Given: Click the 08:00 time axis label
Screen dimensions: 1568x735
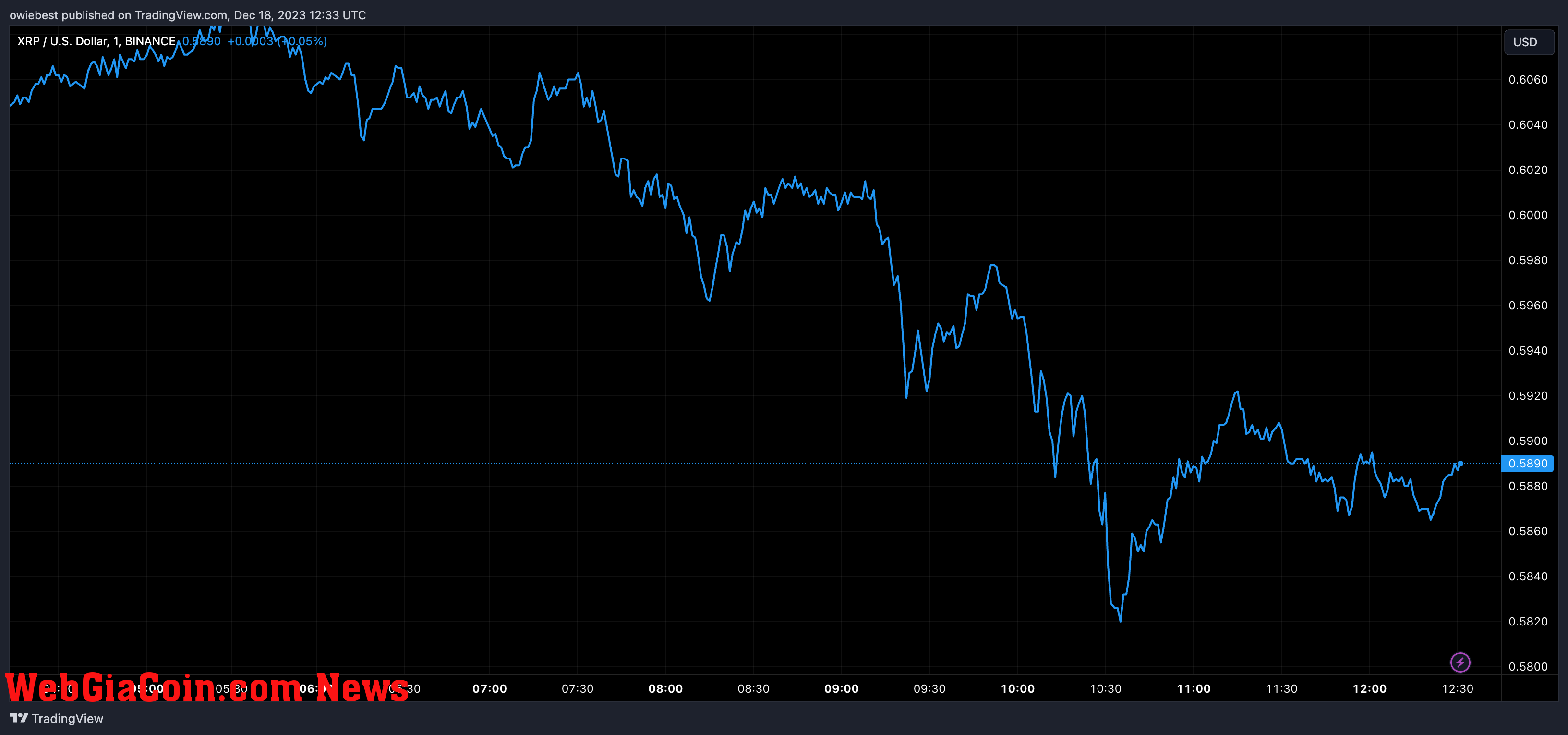Looking at the screenshot, I should coord(665,689).
